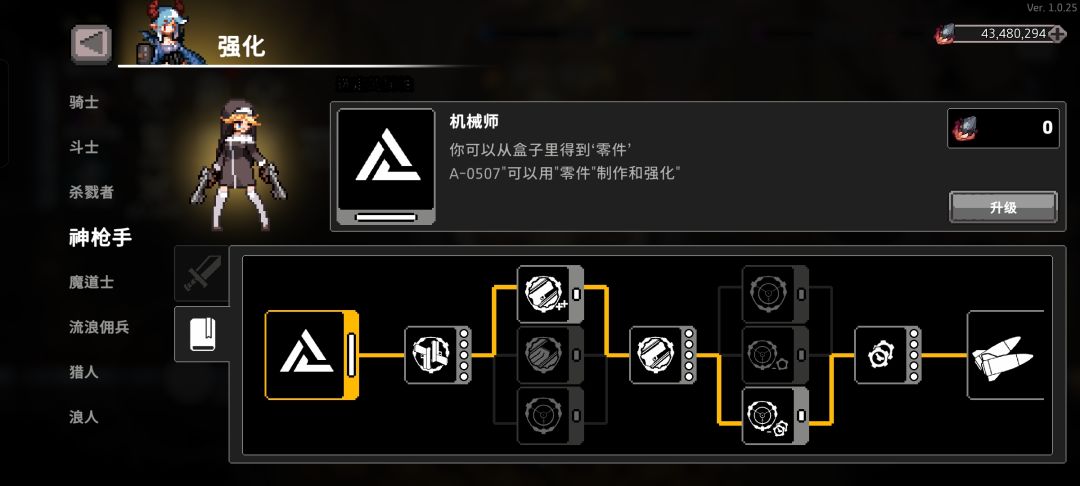1080x486 pixels.
Task: Select the highlighted top branch gear skill node
Action: click(x=550, y=295)
